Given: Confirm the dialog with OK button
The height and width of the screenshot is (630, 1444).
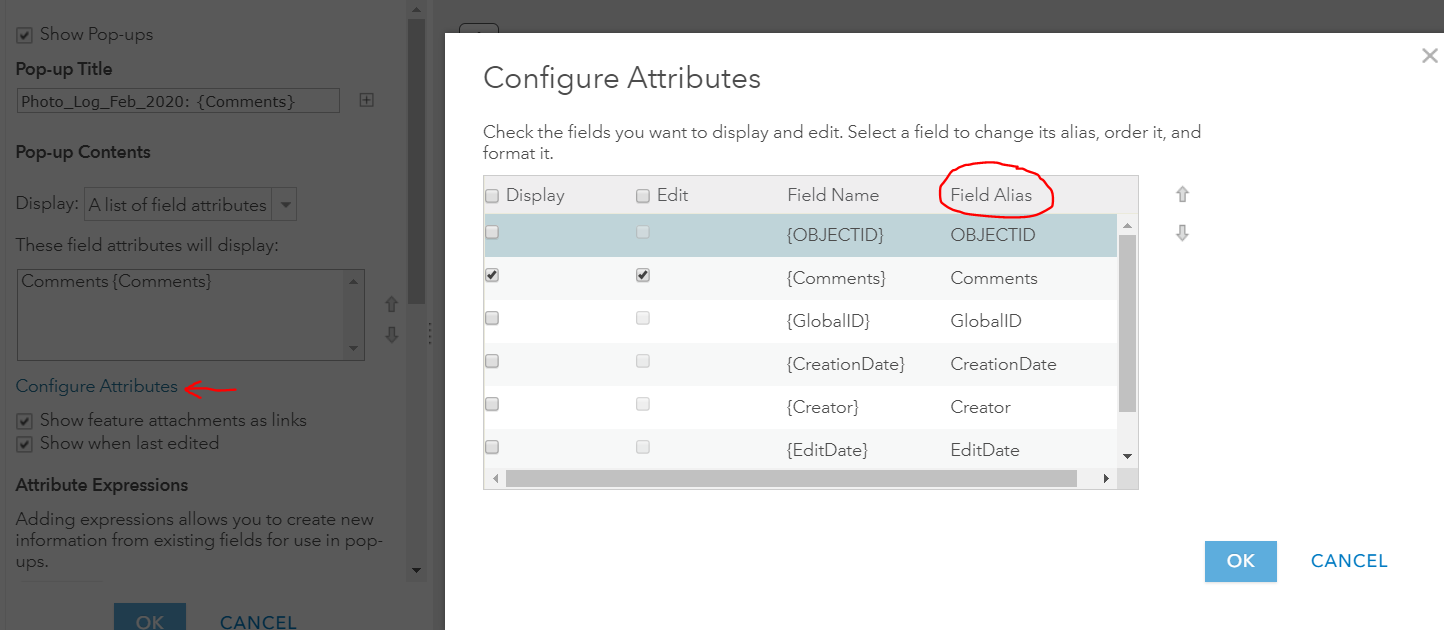Looking at the screenshot, I should [x=1240, y=561].
